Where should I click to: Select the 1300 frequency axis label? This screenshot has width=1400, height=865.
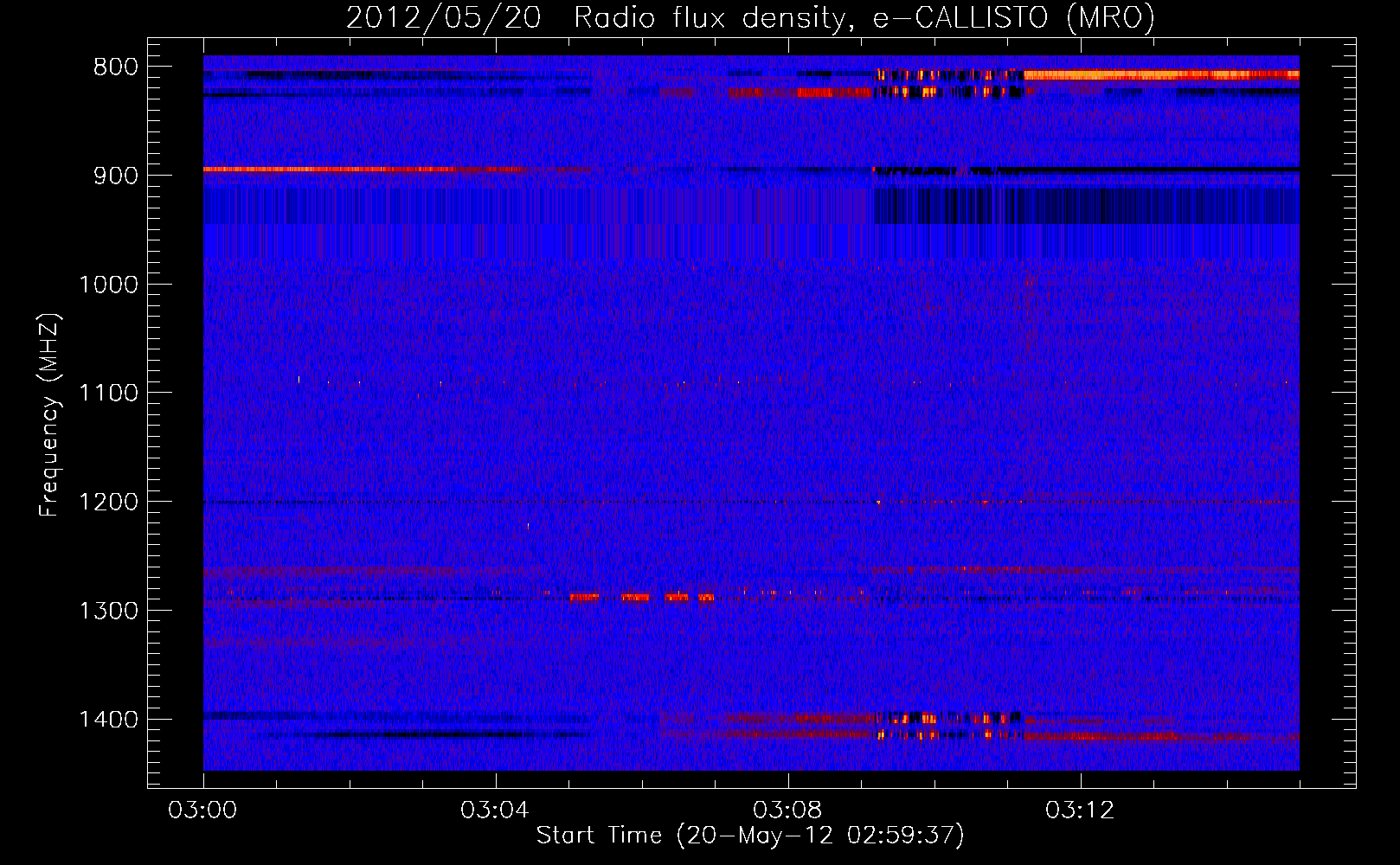tap(108, 611)
